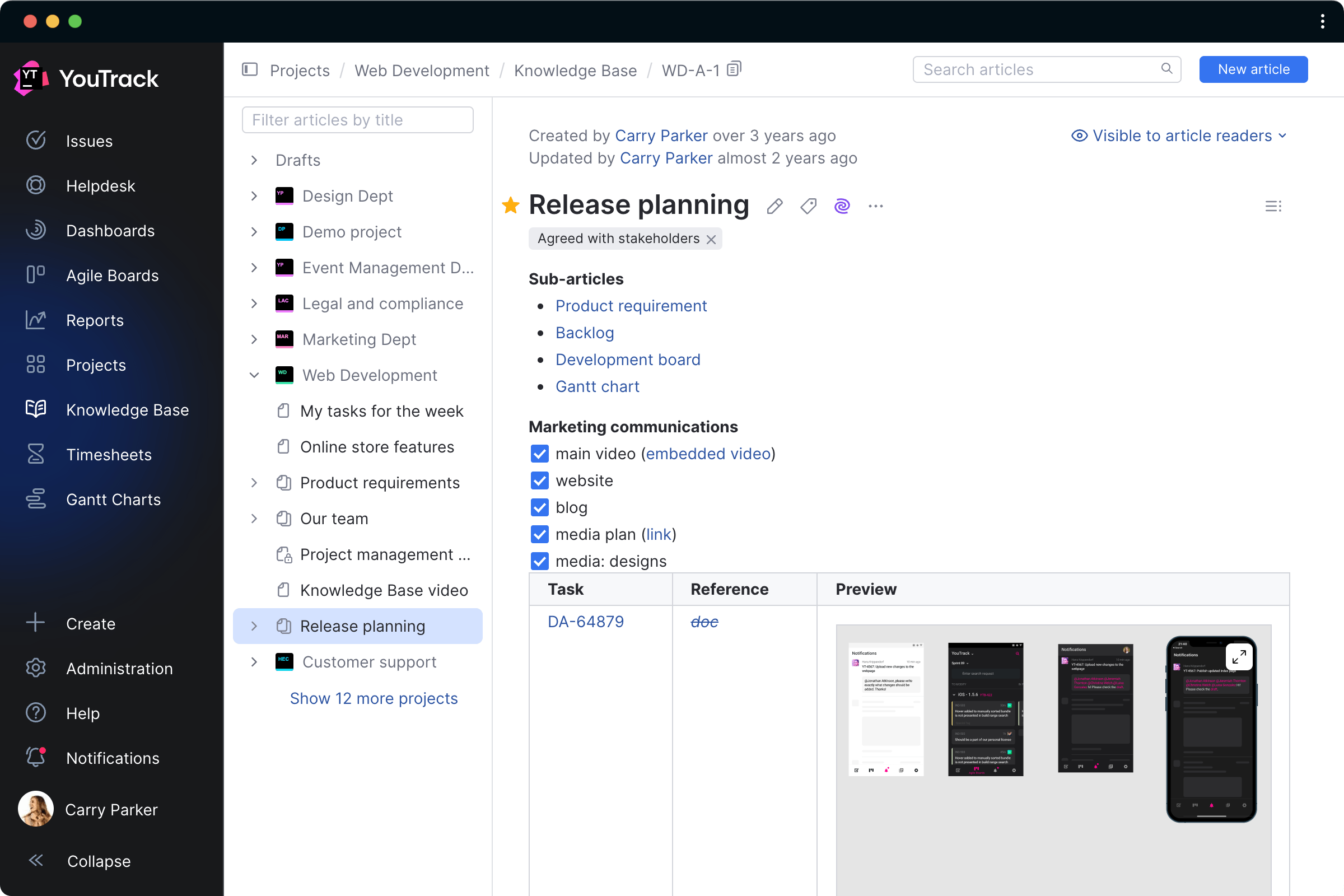Expand the Product requirements article item

[x=254, y=482]
